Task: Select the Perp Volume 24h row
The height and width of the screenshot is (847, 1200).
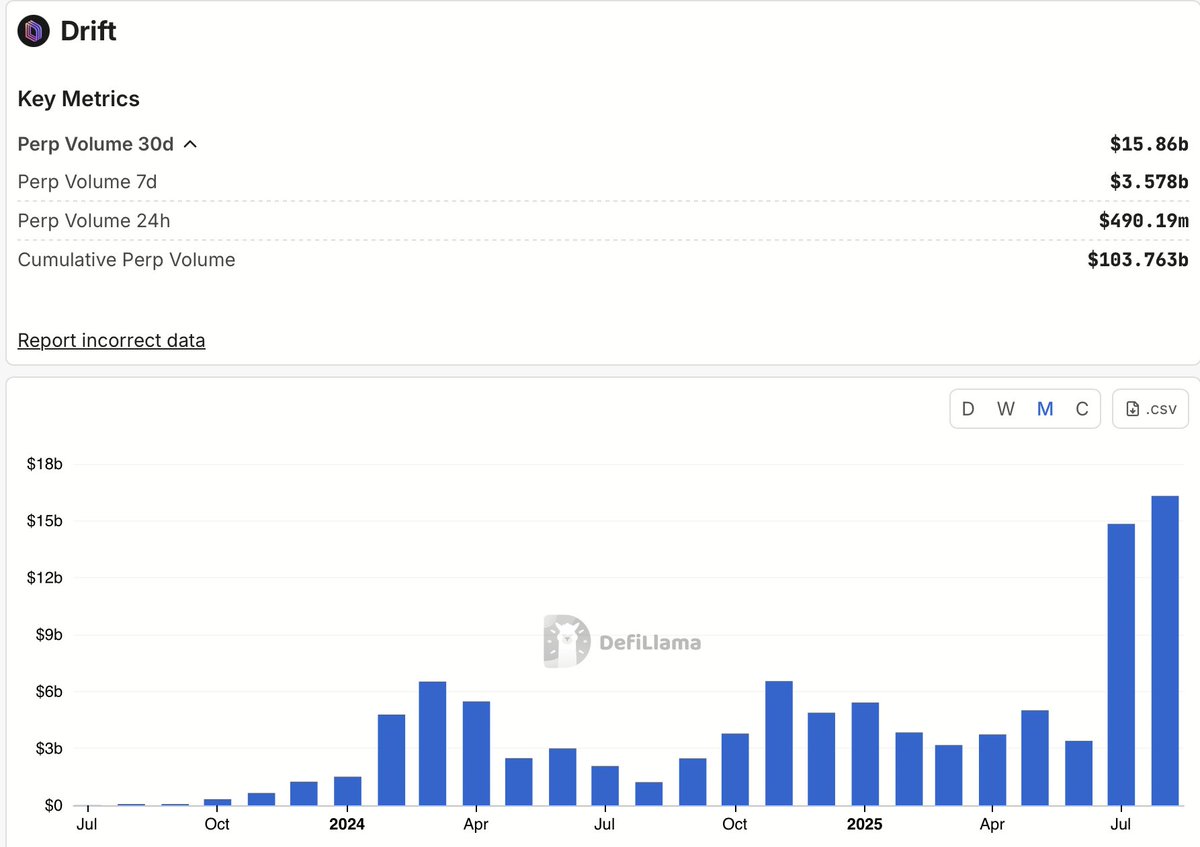Action: 94,220
